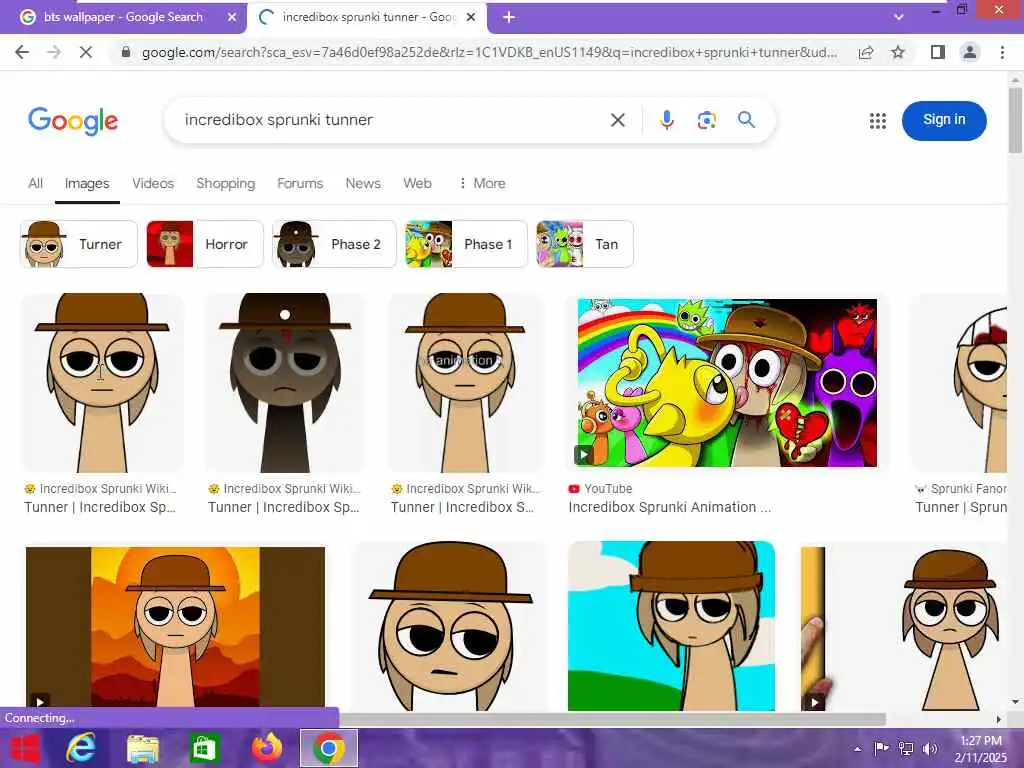The height and width of the screenshot is (768, 1024).
Task: Clear the search query with X
Action: 618,120
